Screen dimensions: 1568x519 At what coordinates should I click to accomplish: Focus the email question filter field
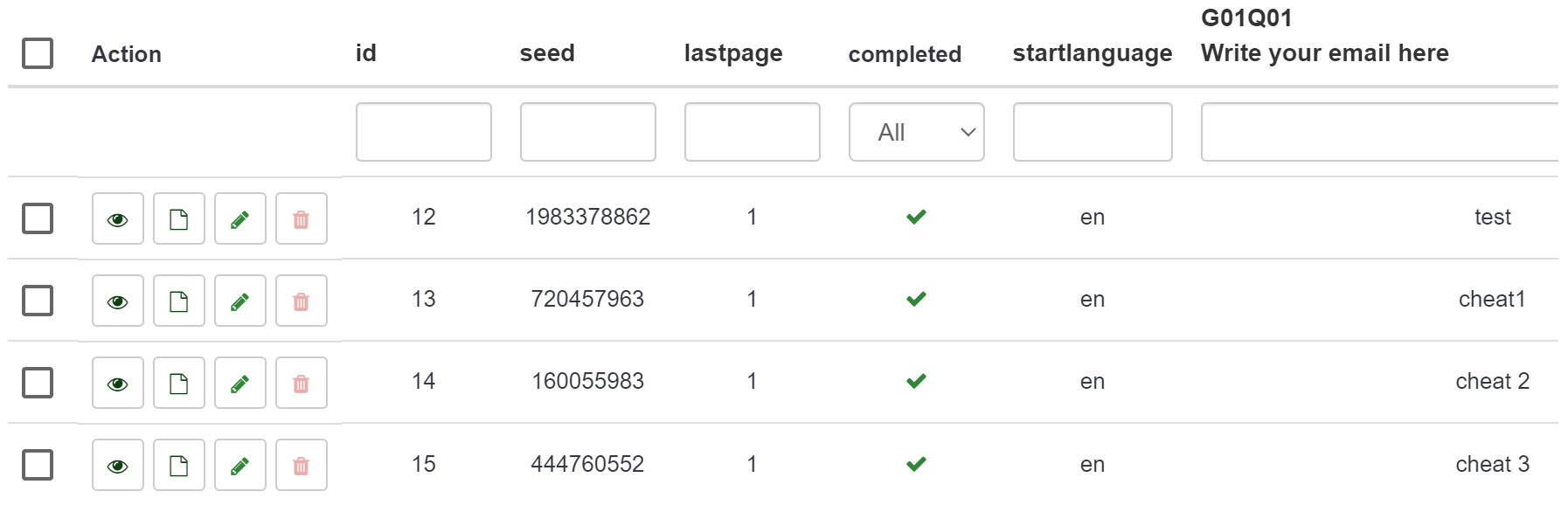point(1381,132)
